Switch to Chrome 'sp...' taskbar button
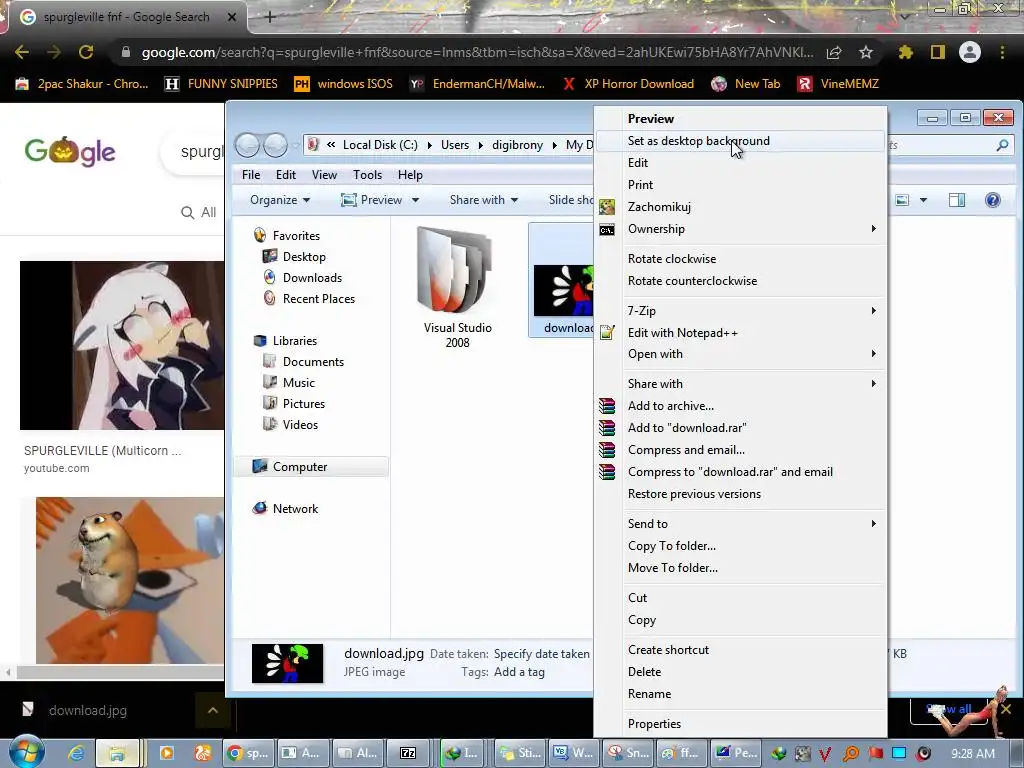The width and height of the screenshot is (1024, 768). pyautogui.click(x=248, y=753)
